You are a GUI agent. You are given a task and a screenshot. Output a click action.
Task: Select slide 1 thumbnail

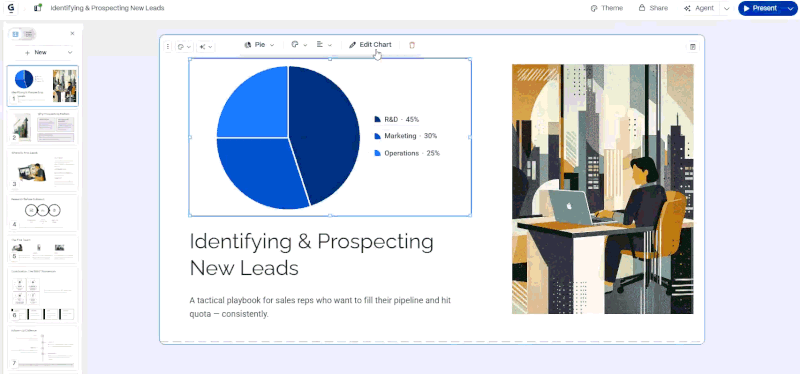pos(43,86)
